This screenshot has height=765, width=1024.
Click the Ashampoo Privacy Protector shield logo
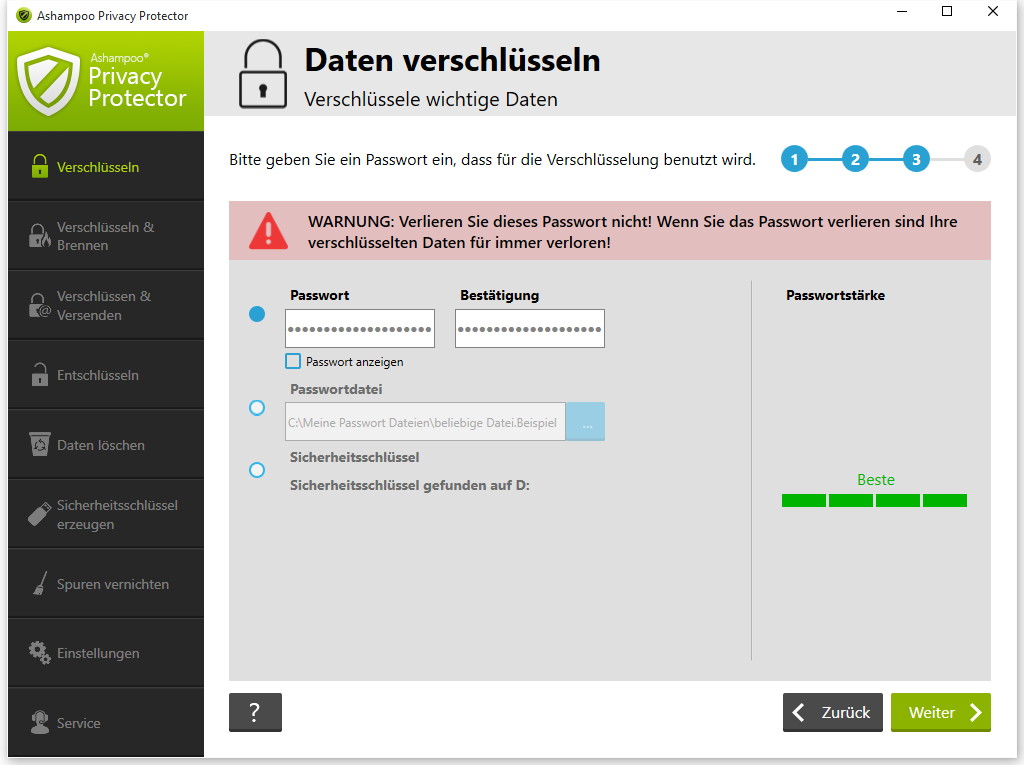[x=48, y=81]
